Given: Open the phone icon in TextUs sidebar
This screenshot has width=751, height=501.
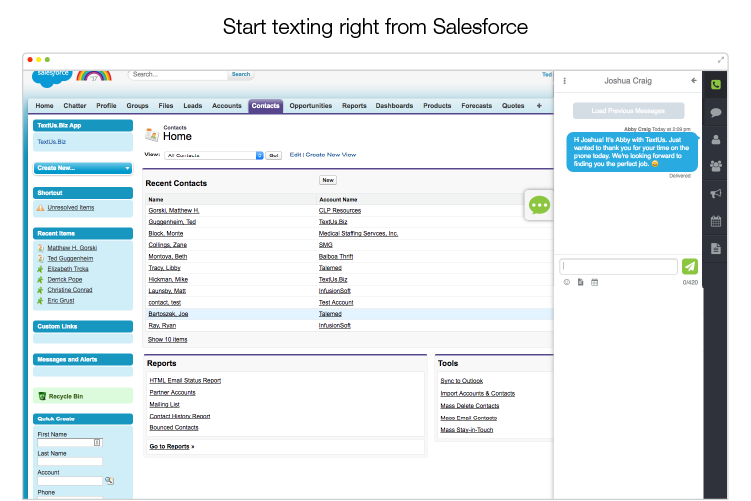Looking at the screenshot, I should [x=715, y=85].
